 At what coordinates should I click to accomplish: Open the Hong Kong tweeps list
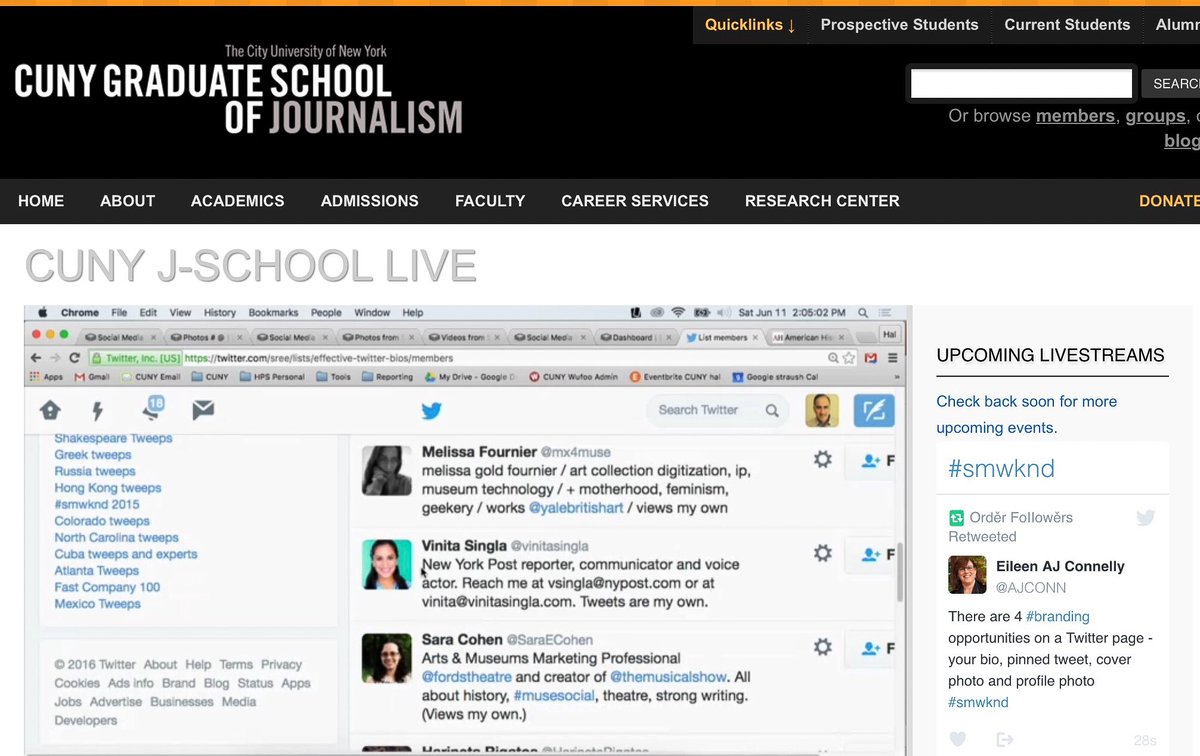(108, 488)
